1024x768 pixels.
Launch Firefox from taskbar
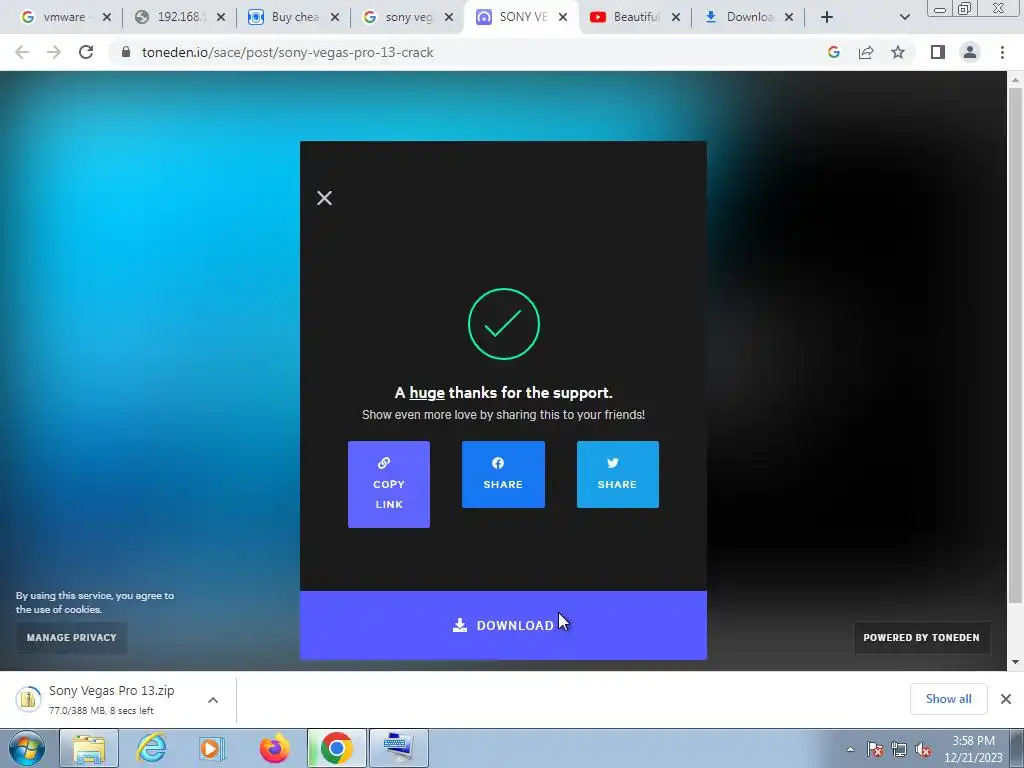pos(274,748)
